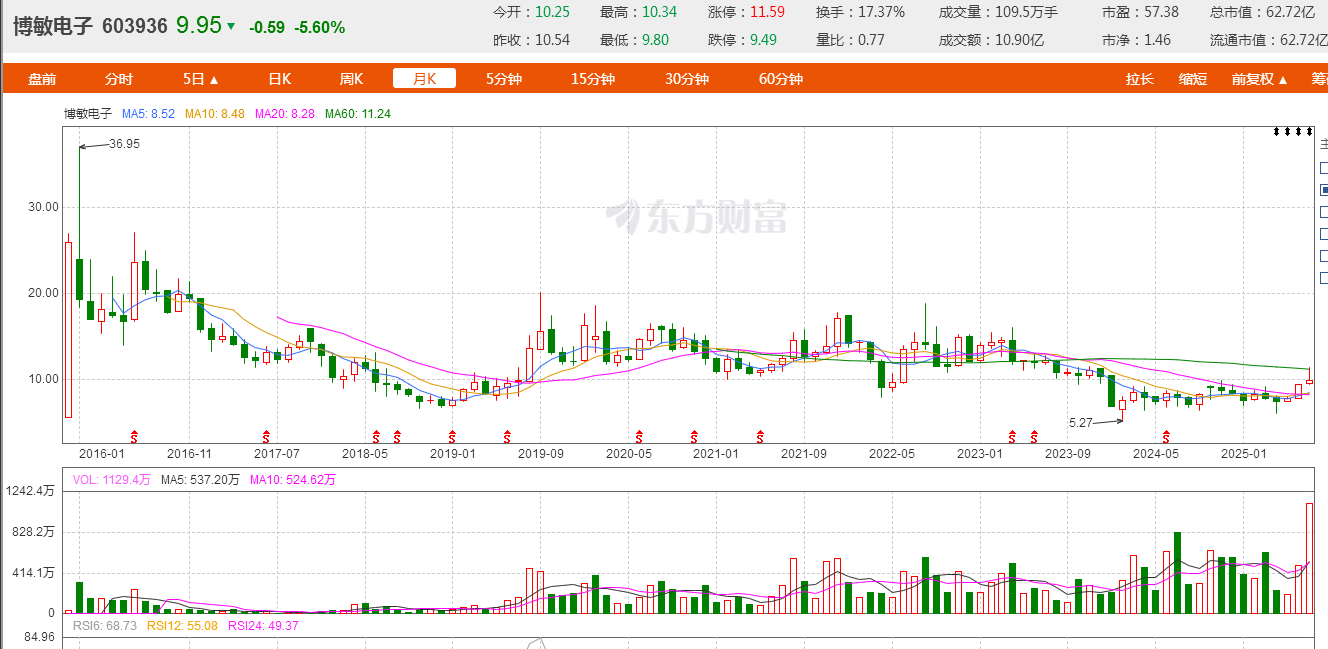Click the RSI6: 68.73 label
Viewport: 1328px width, 649px height.
tap(107, 626)
